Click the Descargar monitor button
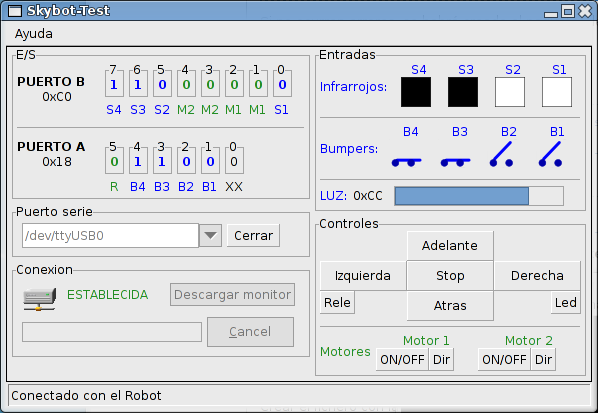The height and width of the screenshot is (413, 598). click(x=232, y=294)
